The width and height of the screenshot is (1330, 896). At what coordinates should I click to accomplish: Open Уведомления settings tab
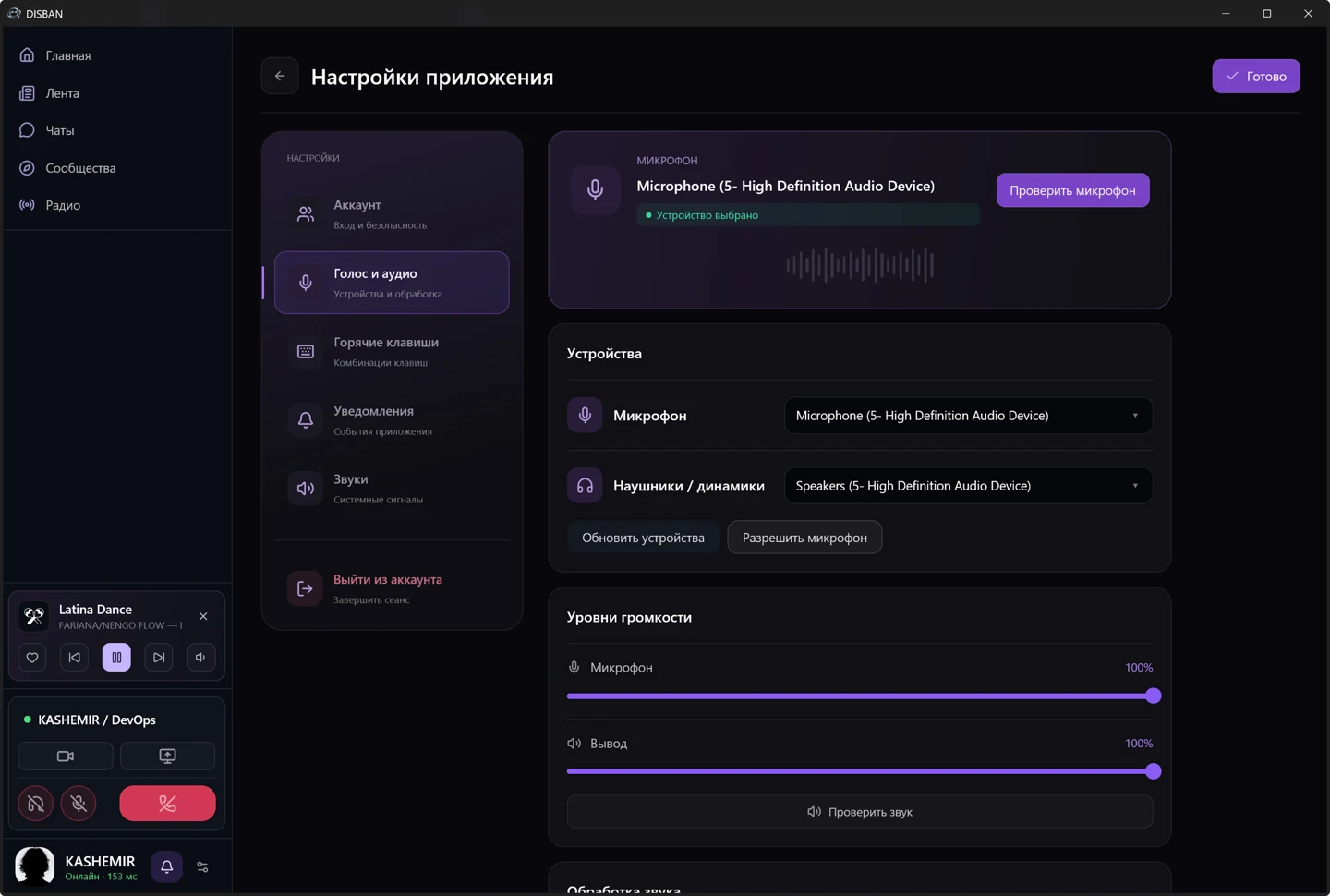tap(392, 420)
